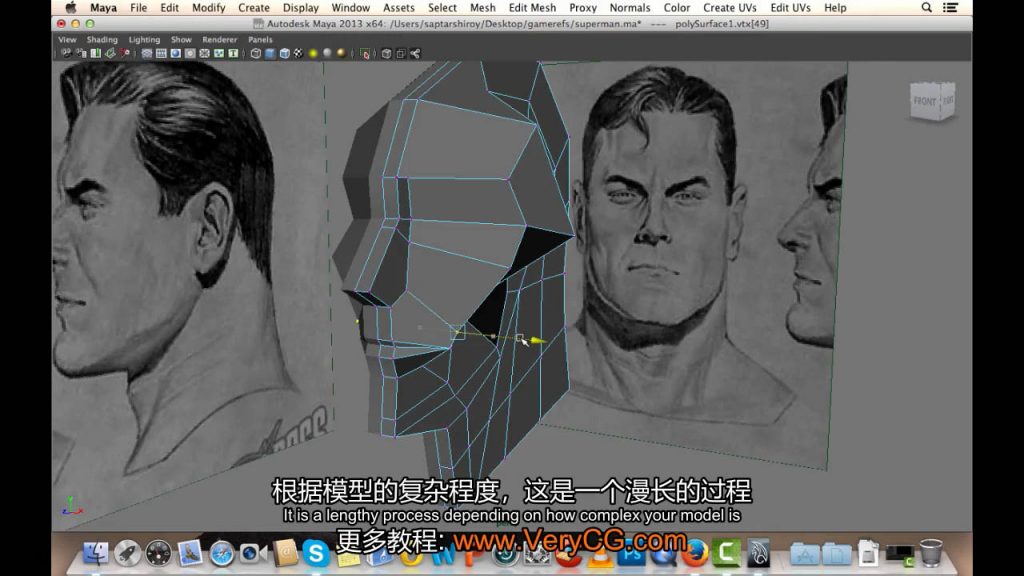Open the Trash in the Dock
This screenshot has height=576, width=1024.
tap(931, 552)
